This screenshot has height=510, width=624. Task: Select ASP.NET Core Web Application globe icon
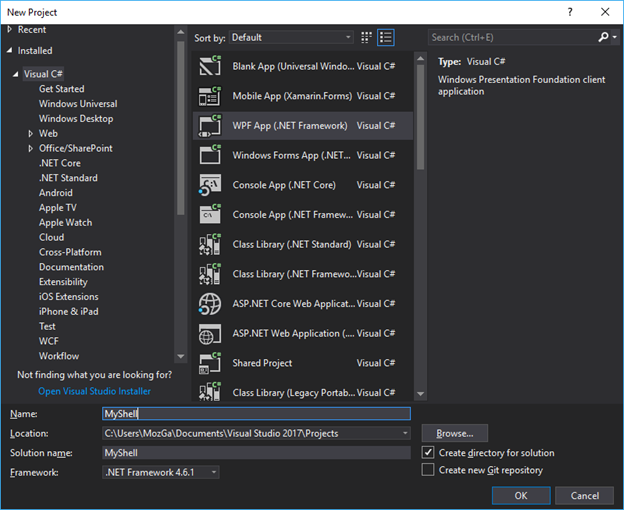click(x=210, y=304)
